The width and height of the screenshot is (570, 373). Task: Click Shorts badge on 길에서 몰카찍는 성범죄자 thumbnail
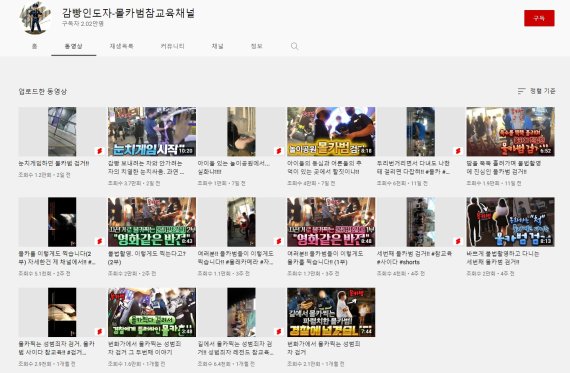[279, 332]
